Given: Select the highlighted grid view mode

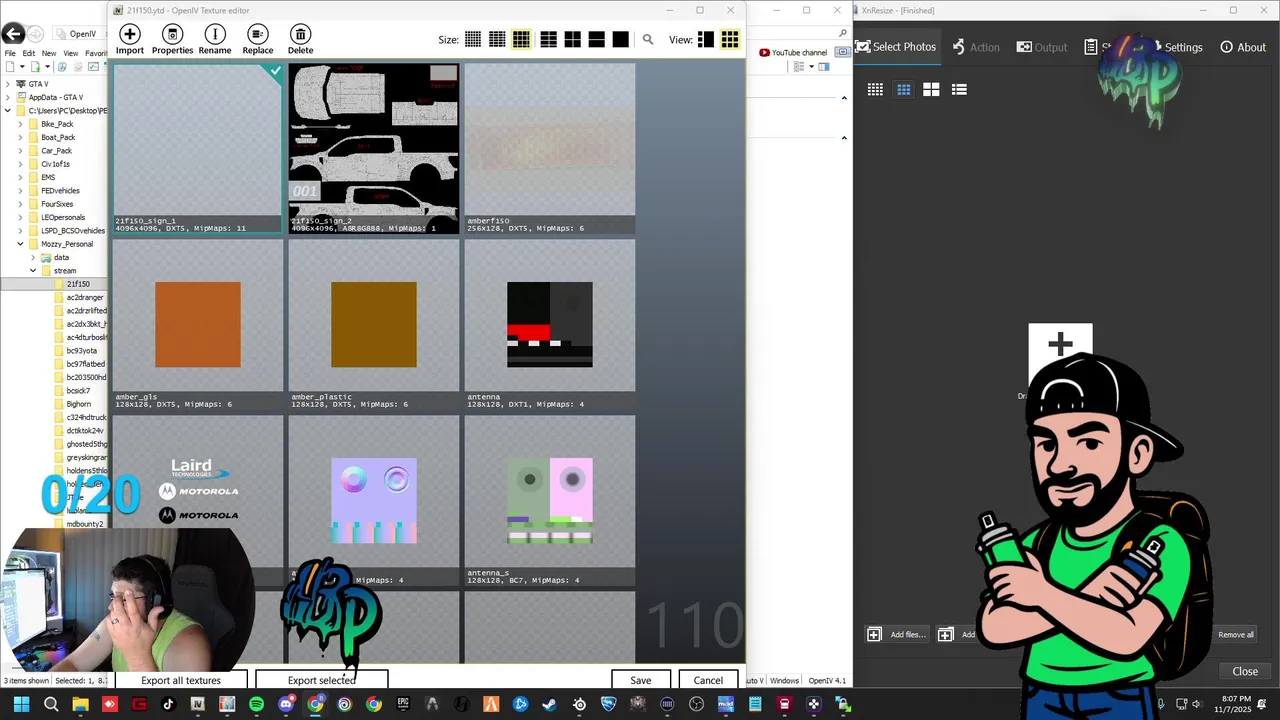Looking at the screenshot, I should pyautogui.click(x=730, y=40).
